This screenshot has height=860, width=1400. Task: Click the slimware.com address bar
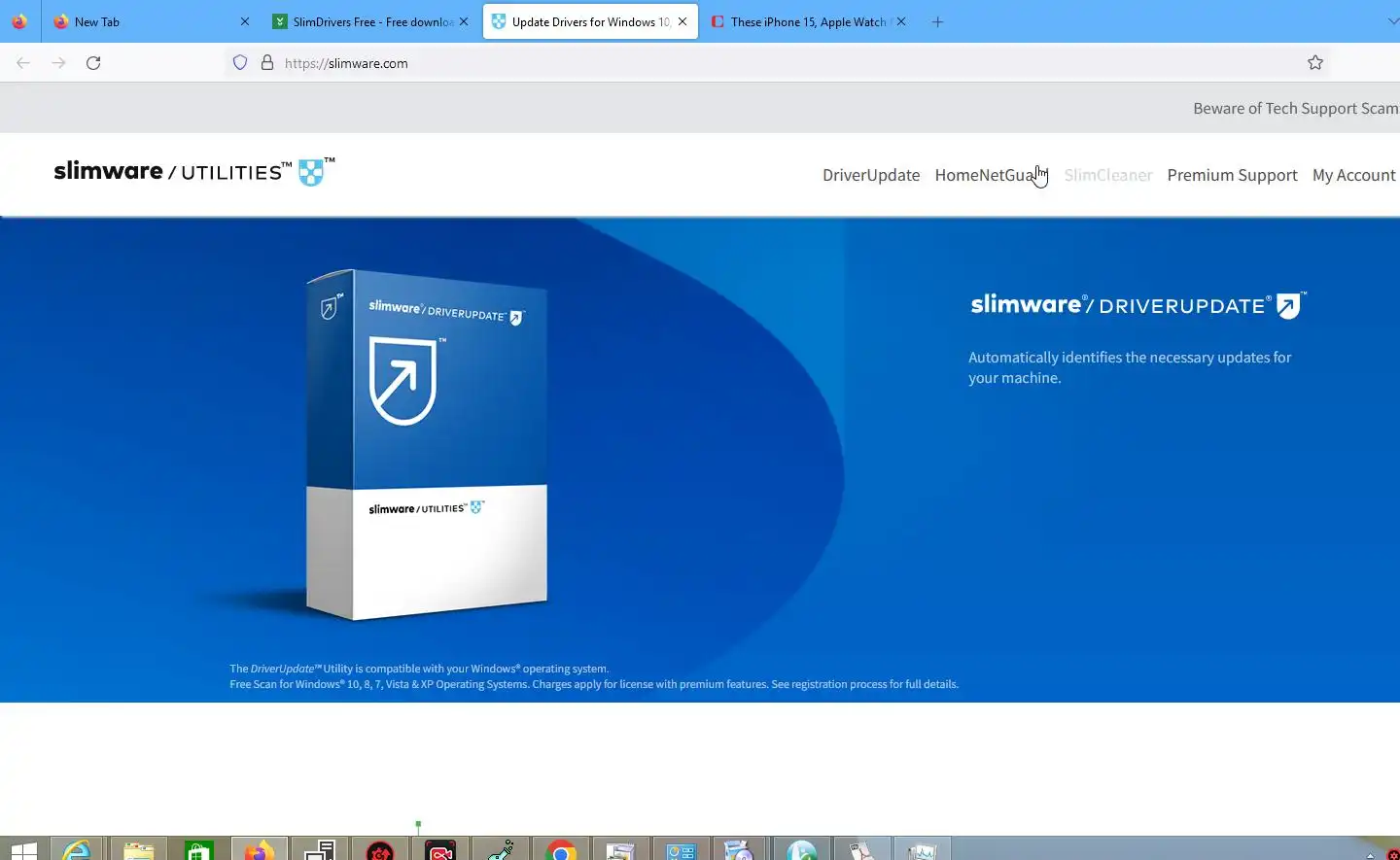coord(778,63)
